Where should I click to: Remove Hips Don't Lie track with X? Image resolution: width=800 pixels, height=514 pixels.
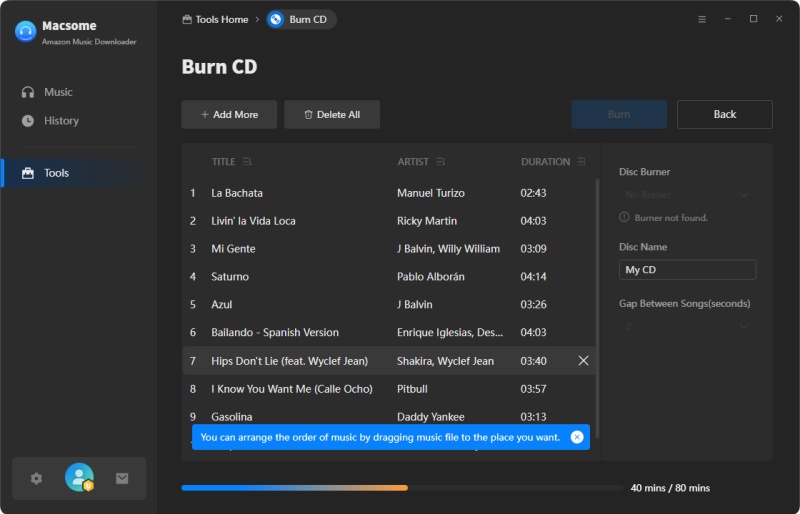tap(583, 361)
